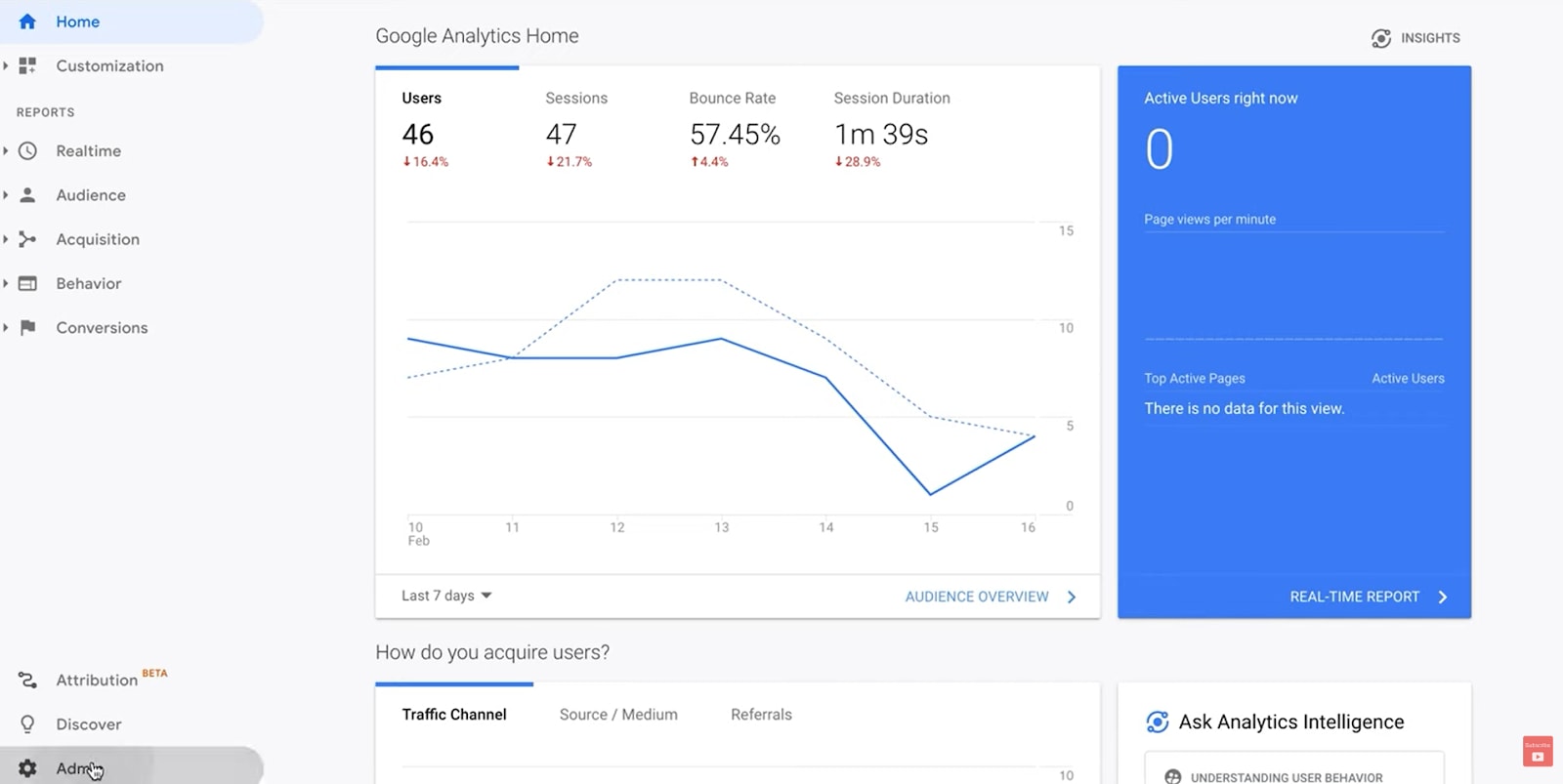Image resolution: width=1563 pixels, height=784 pixels.
Task: Open the Admin label in sidebar
Action: [78, 768]
